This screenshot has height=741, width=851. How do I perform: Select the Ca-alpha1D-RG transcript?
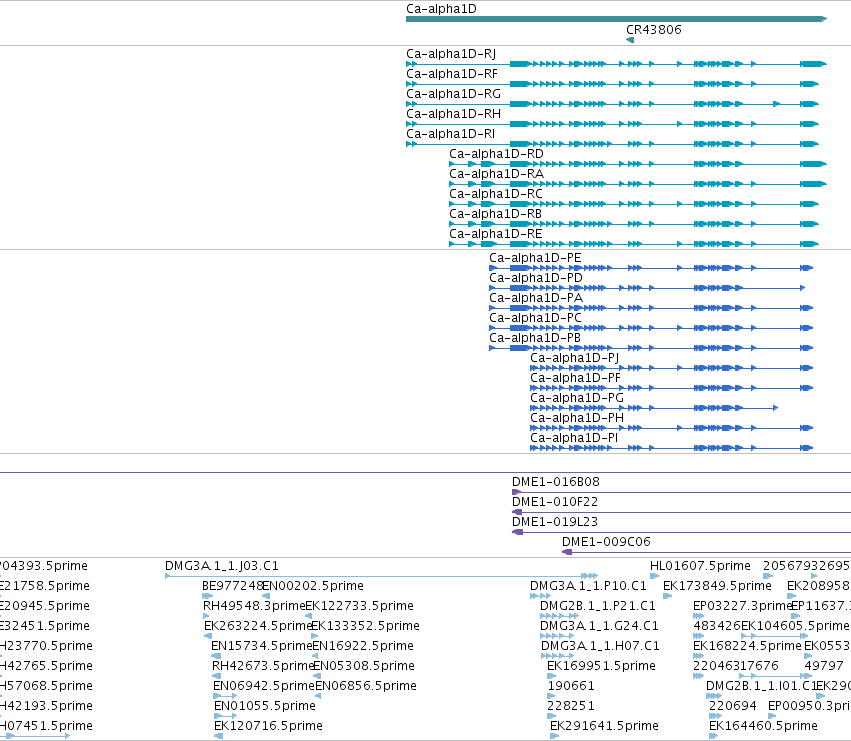coord(612,104)
